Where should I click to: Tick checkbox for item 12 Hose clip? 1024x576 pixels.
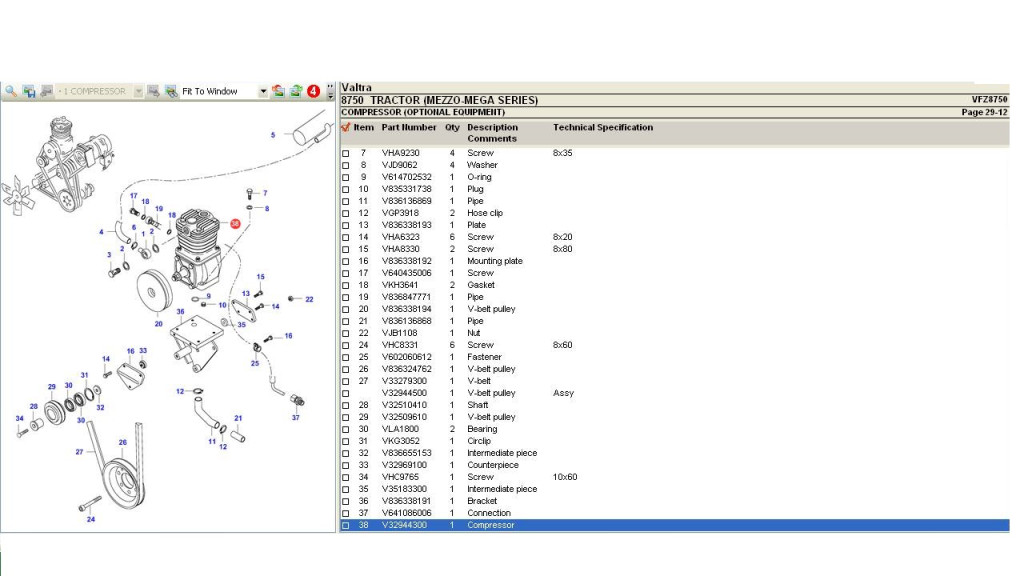coord(345,214)
